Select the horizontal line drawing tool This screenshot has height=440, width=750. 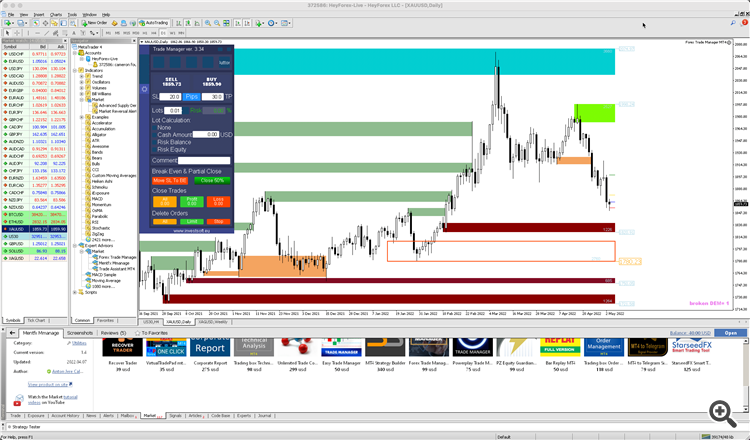tap(37, 33)
